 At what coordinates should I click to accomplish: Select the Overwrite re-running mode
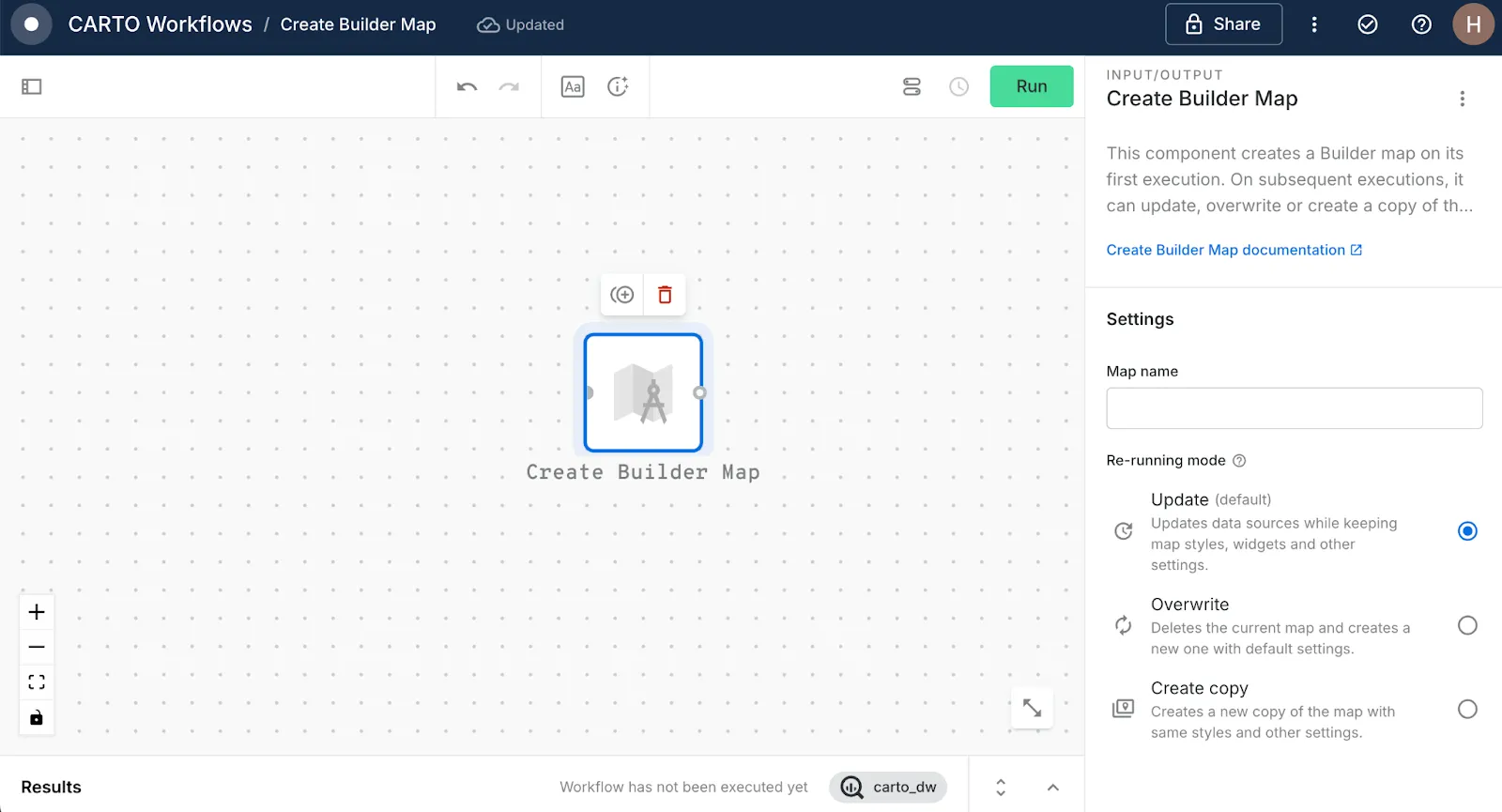1467,626
